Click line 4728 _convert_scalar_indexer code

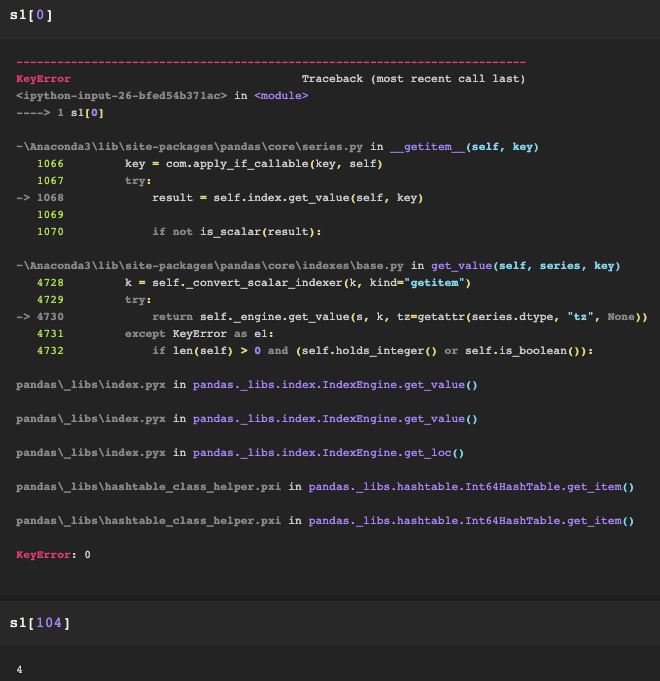pyautogui.click(x=298, y=283)
